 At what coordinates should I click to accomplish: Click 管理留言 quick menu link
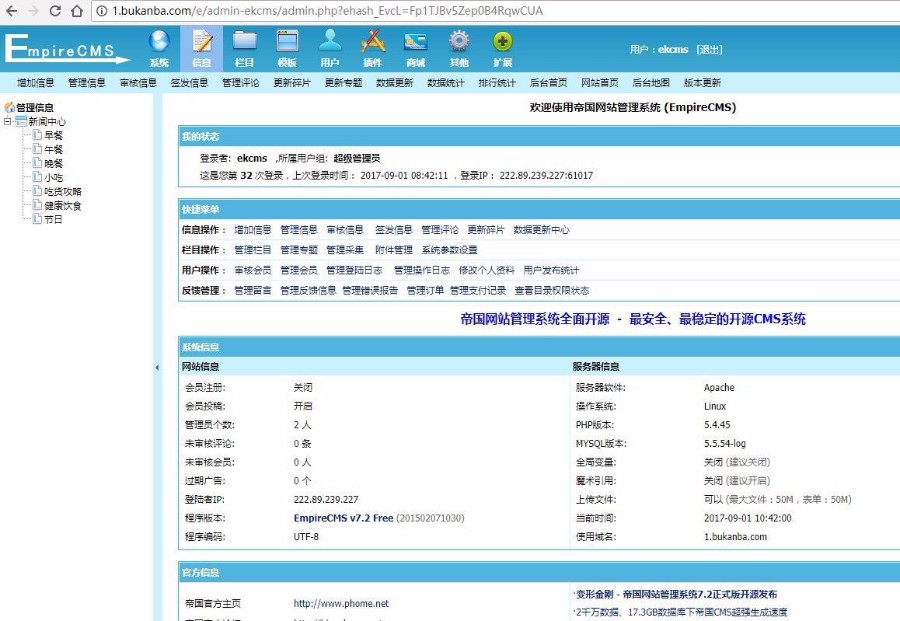click(x=253, y=290)
